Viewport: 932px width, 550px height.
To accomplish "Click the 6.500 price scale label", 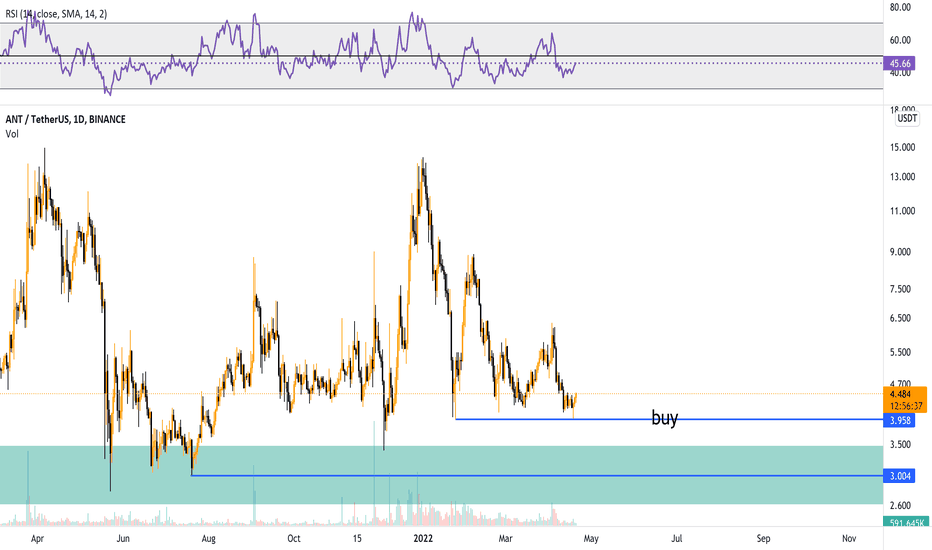I will (900, 318).
